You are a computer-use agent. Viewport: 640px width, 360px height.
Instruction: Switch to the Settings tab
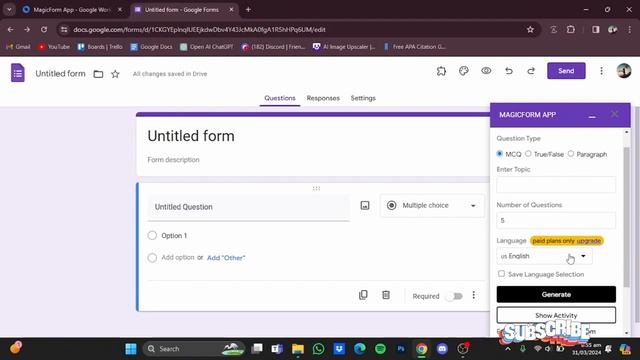(363, 98)
